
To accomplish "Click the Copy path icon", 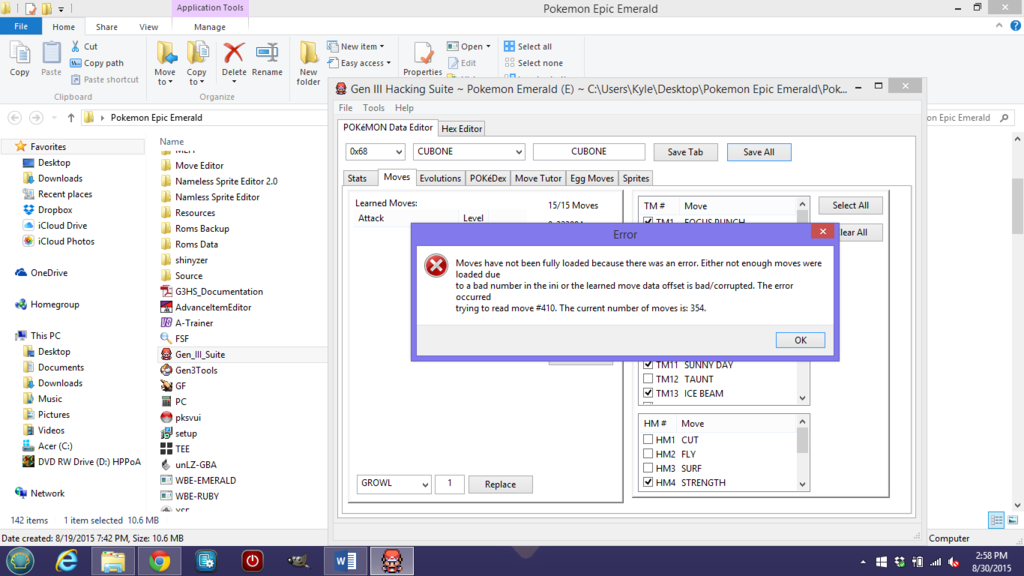I will (76, 63).
